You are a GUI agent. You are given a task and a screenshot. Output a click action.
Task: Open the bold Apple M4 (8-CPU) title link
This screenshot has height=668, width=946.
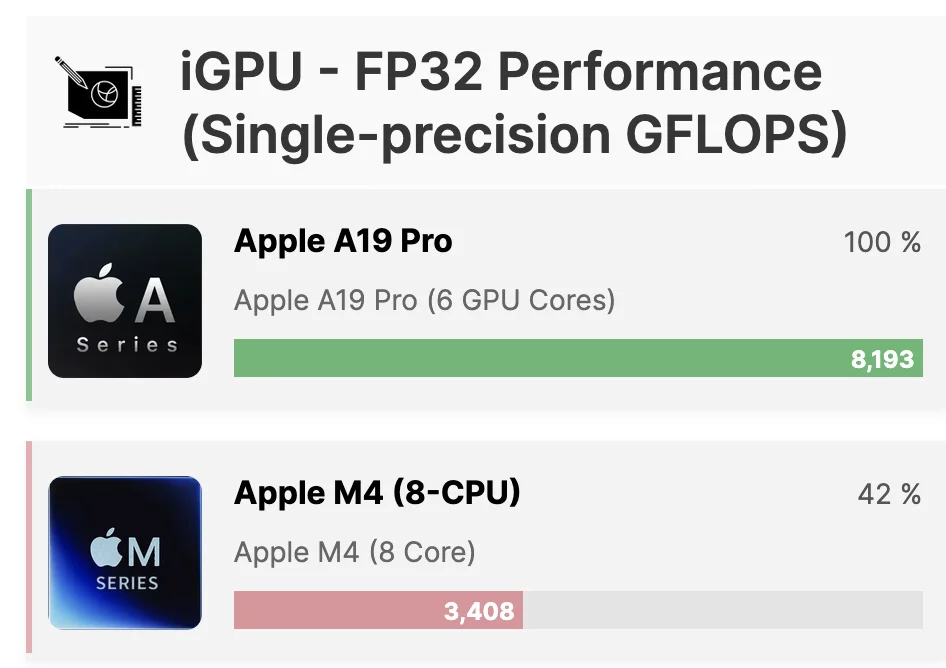pos(377,494)
